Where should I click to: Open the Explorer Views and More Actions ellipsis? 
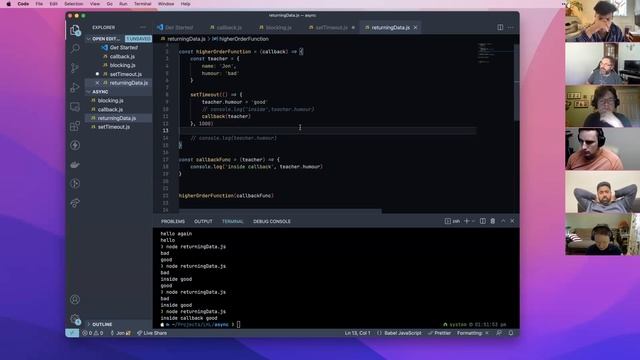click(142, 27)
